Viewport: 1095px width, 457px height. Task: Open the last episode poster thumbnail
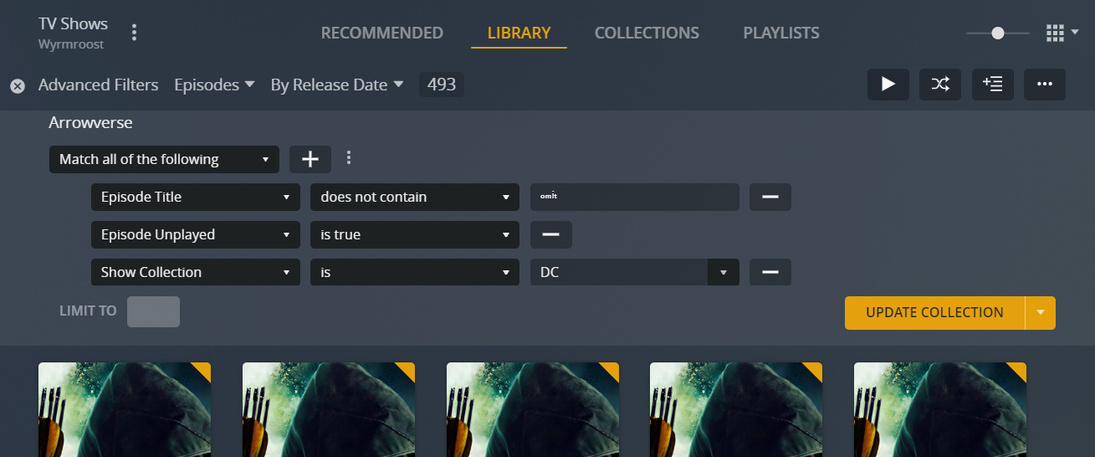[940, 409]
